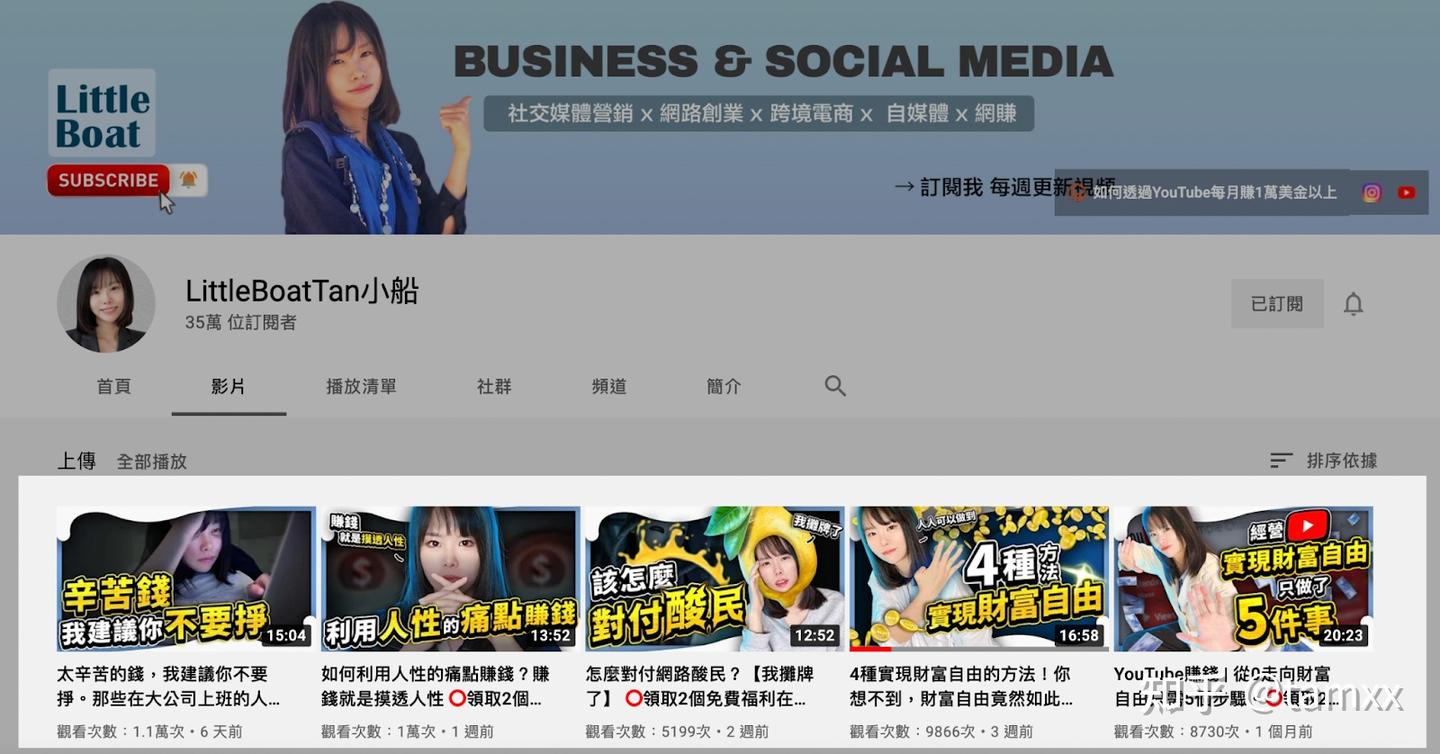Open channel search with the magnifier icon
This screenshot has height=754, width=1440.
(x=835, y=386)
